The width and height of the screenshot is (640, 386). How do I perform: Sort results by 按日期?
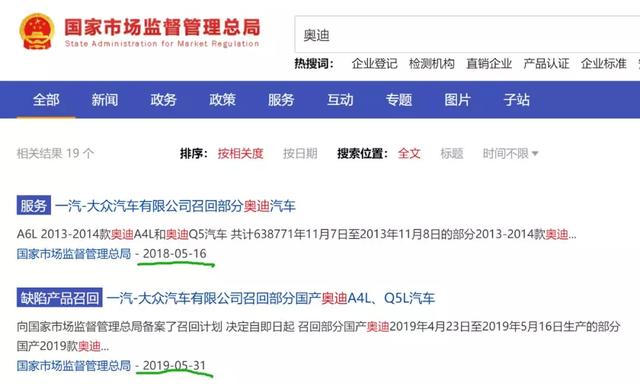300,153
